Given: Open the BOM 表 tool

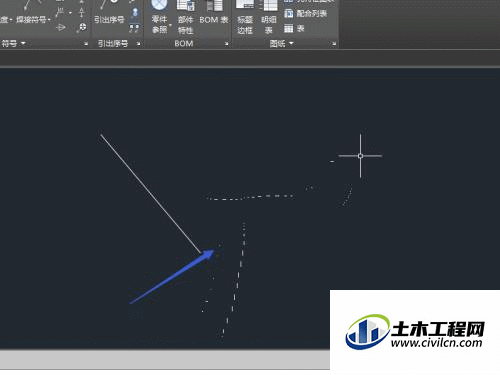Looking at the screenshot, I should coord(214,13).
